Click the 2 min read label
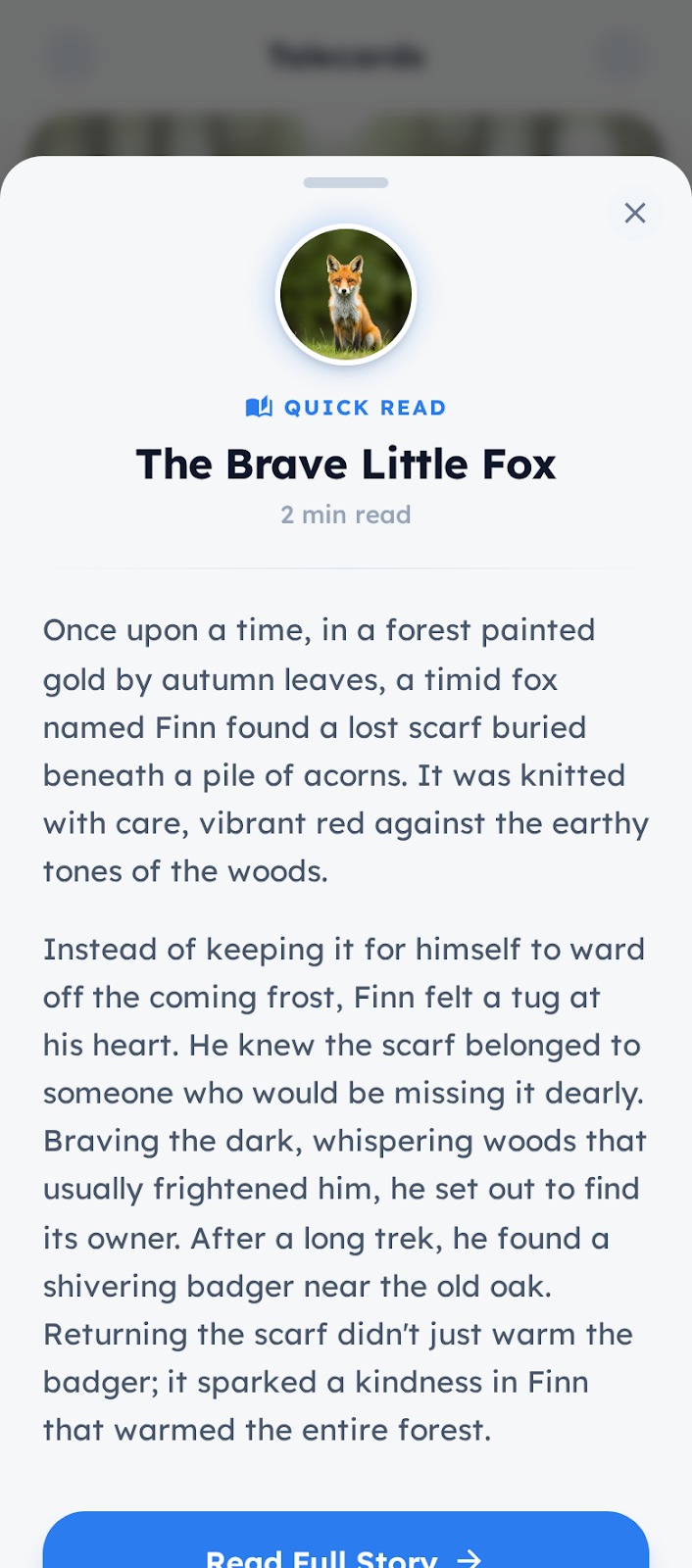This screenshot has height=1568, width=692. click(346, 514)
